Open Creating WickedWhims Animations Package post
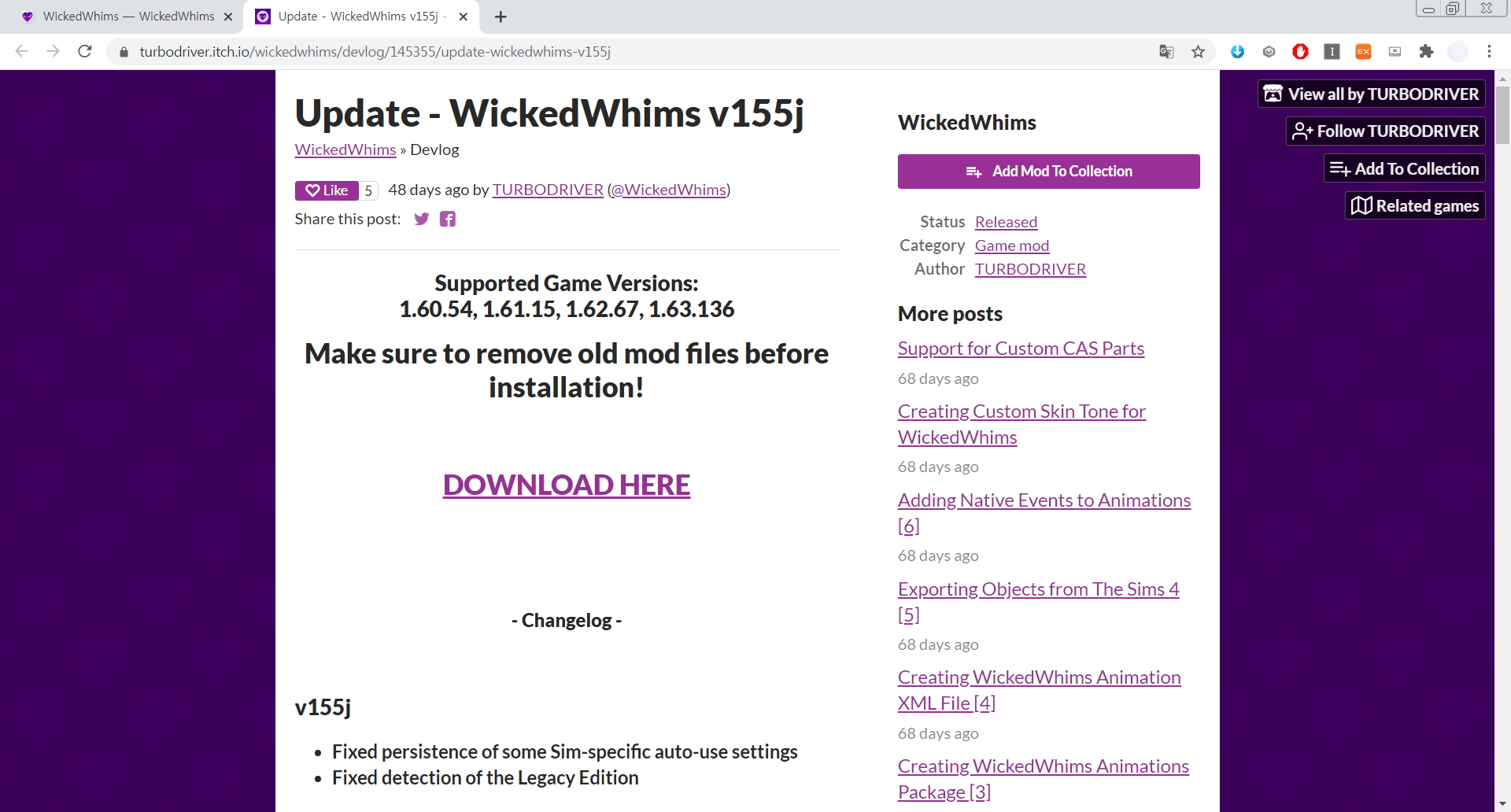 point(1044,779)
